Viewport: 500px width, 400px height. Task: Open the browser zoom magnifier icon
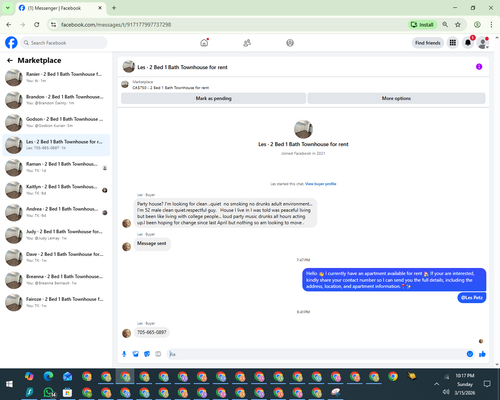click(x=445, y=25)
